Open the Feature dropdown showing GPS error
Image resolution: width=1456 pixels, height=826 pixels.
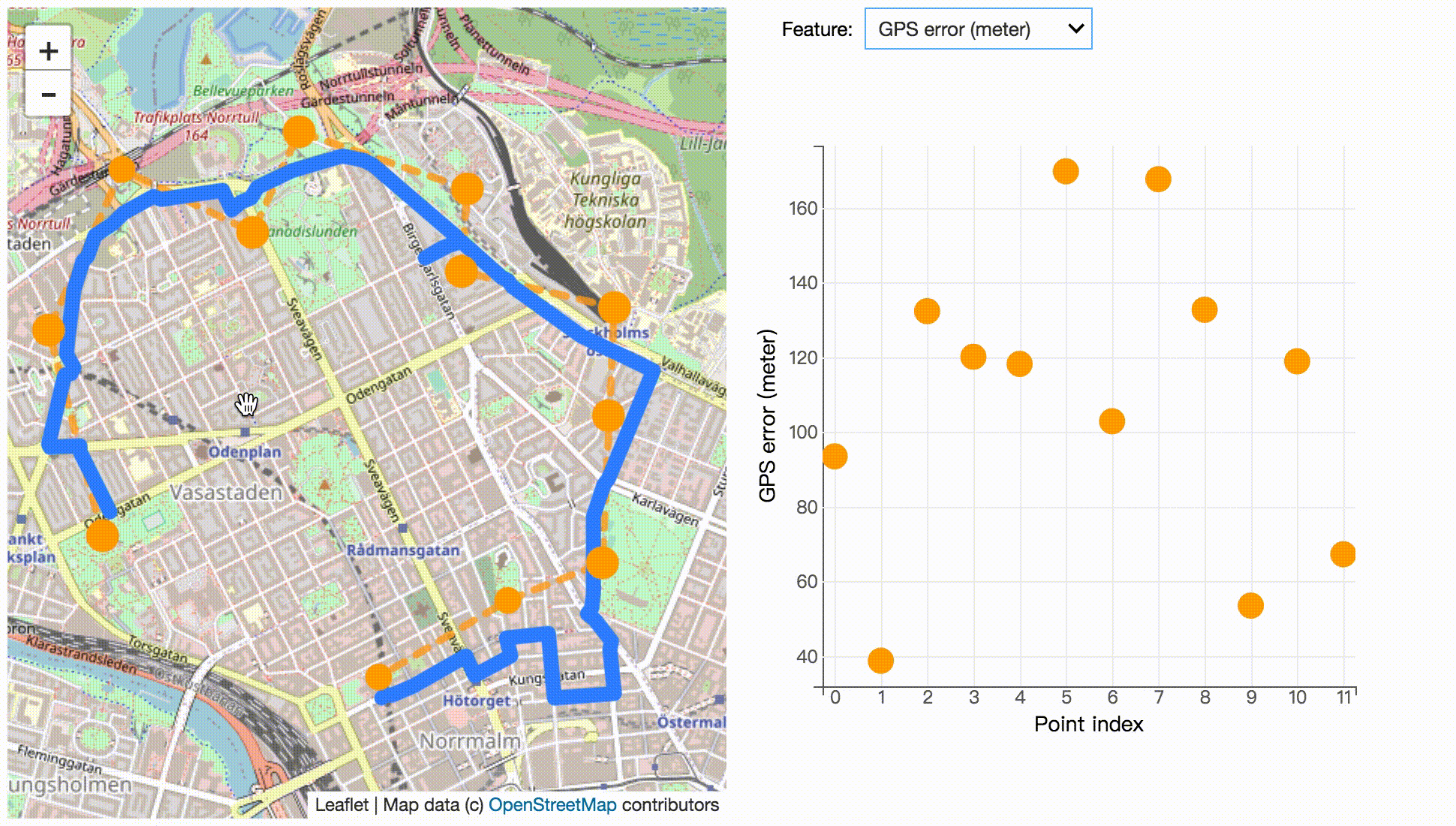click(977, 29)
